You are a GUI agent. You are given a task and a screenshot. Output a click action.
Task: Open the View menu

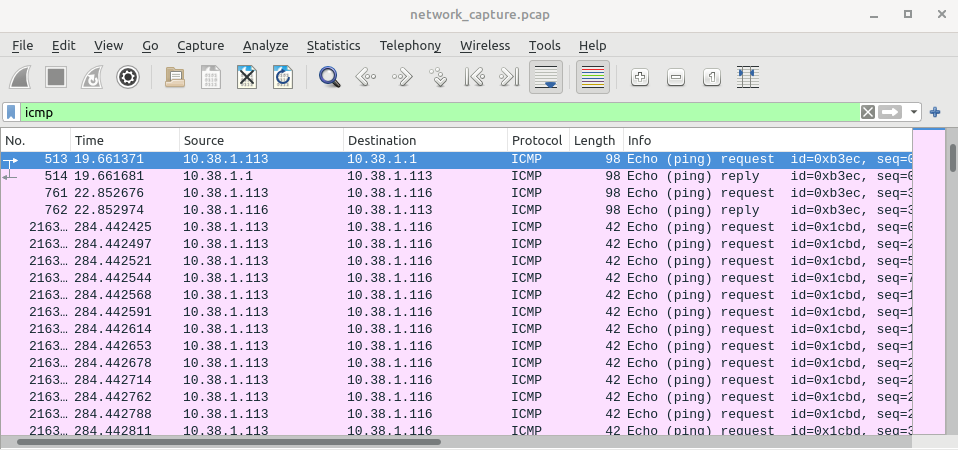(109, 46)
